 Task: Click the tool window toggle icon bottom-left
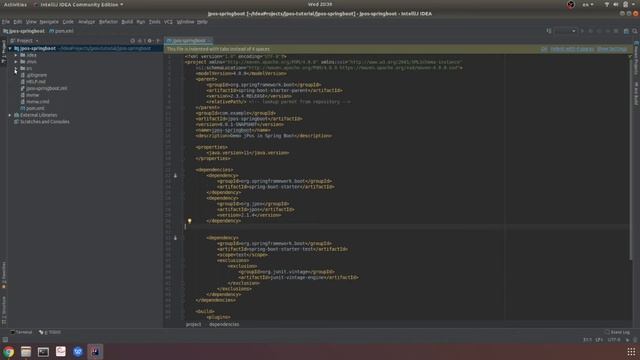[5, 340]
